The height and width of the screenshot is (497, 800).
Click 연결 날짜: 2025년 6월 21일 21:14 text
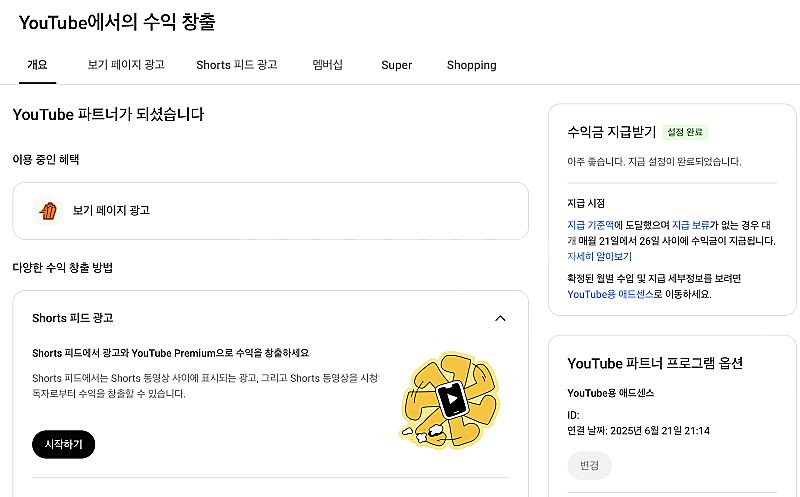(x=638, y=431)
